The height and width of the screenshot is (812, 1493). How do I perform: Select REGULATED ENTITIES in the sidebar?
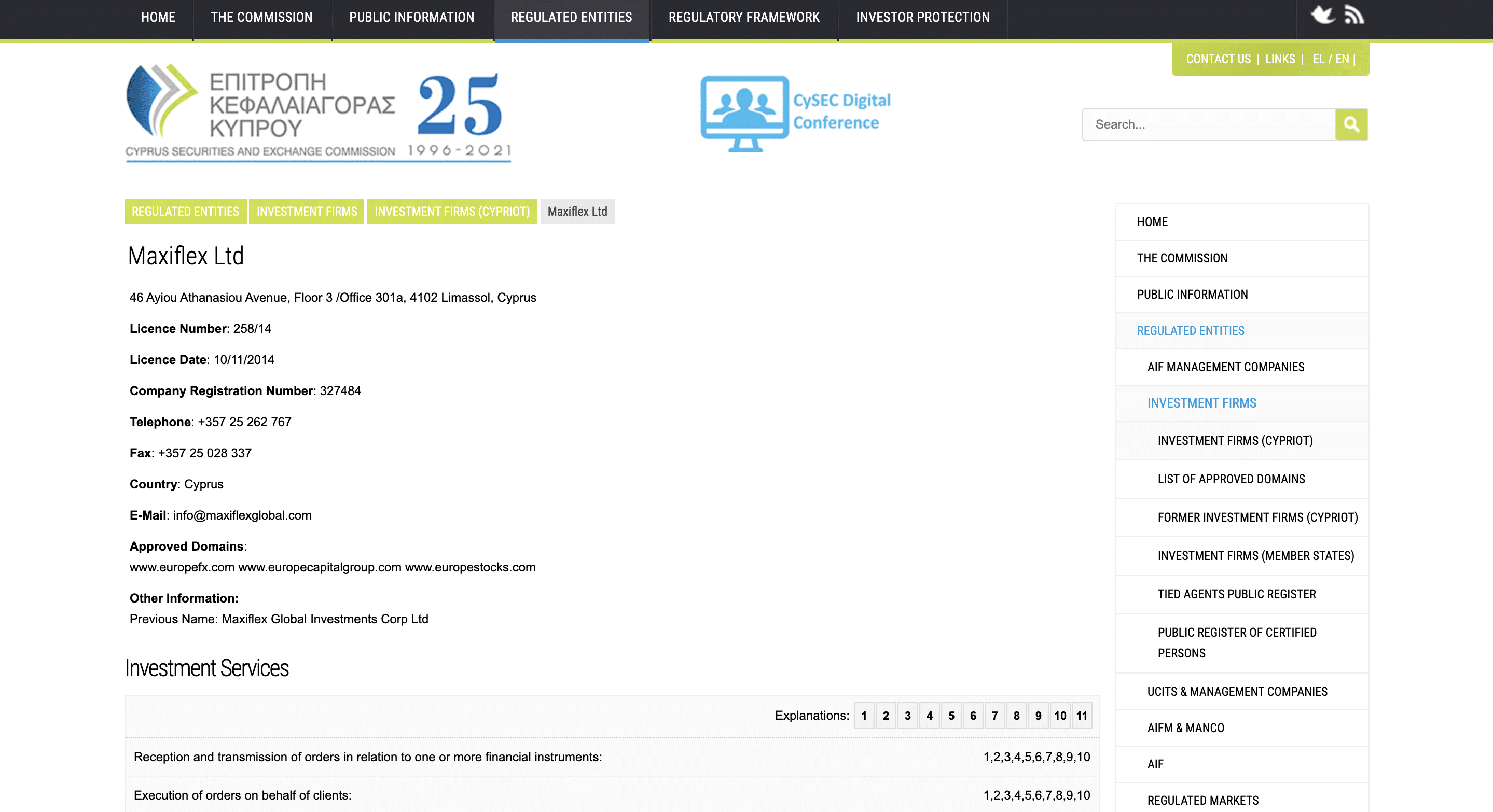1242,331
